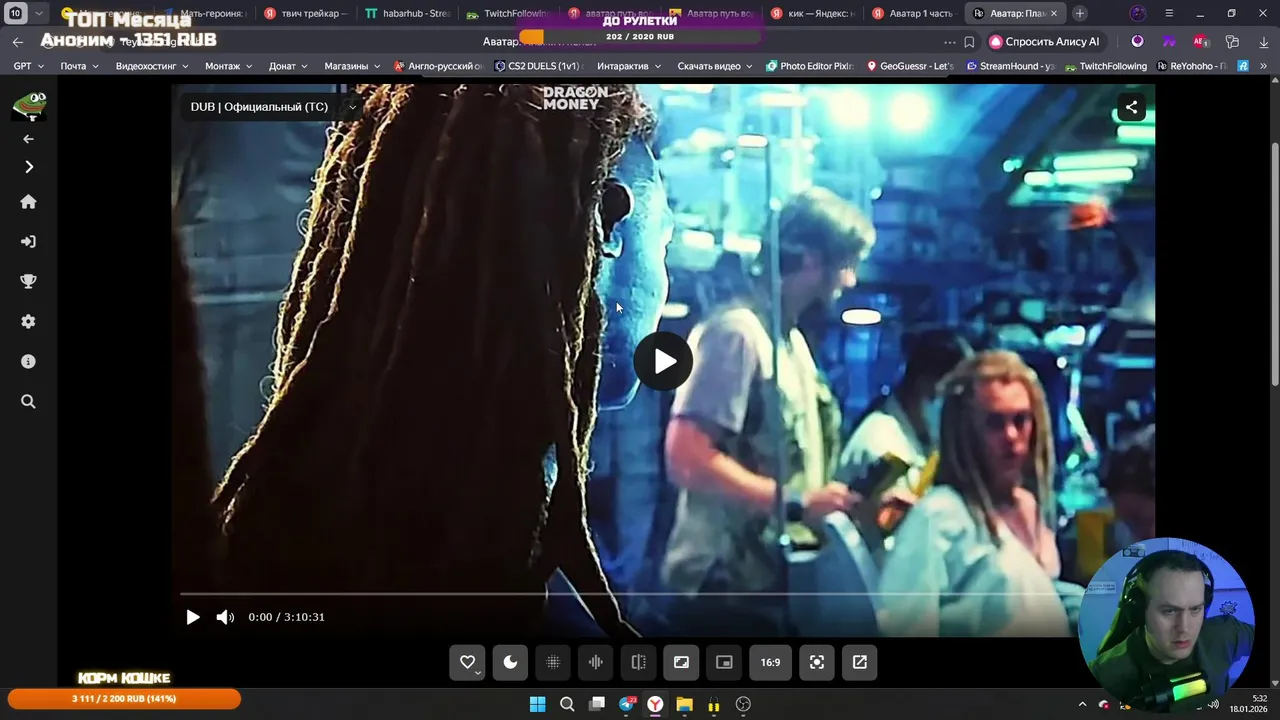
Task: Open the Почта bookmarks folder
Action: pos(79,66)
